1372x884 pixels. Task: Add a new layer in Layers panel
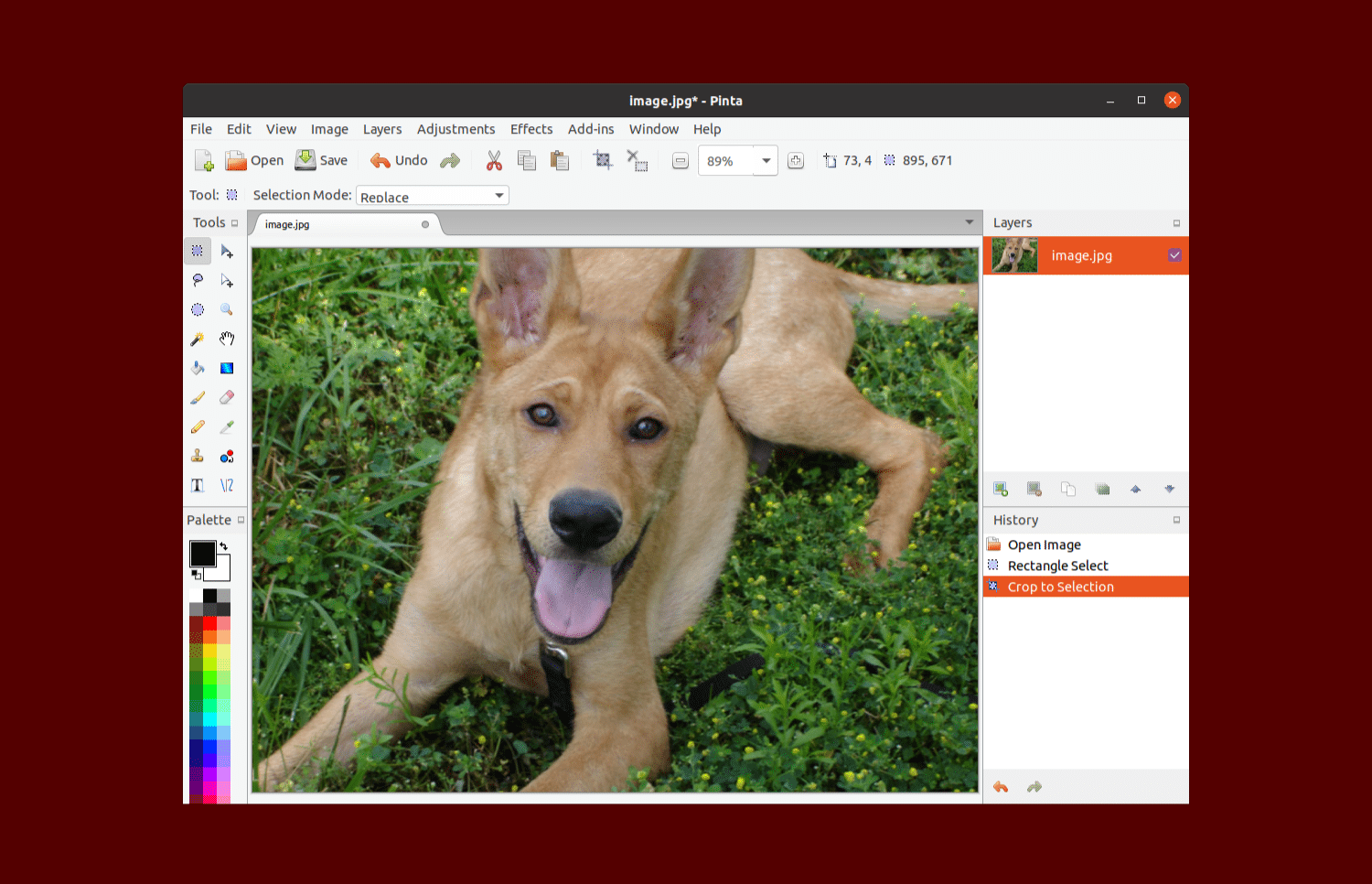point(1001,489)
